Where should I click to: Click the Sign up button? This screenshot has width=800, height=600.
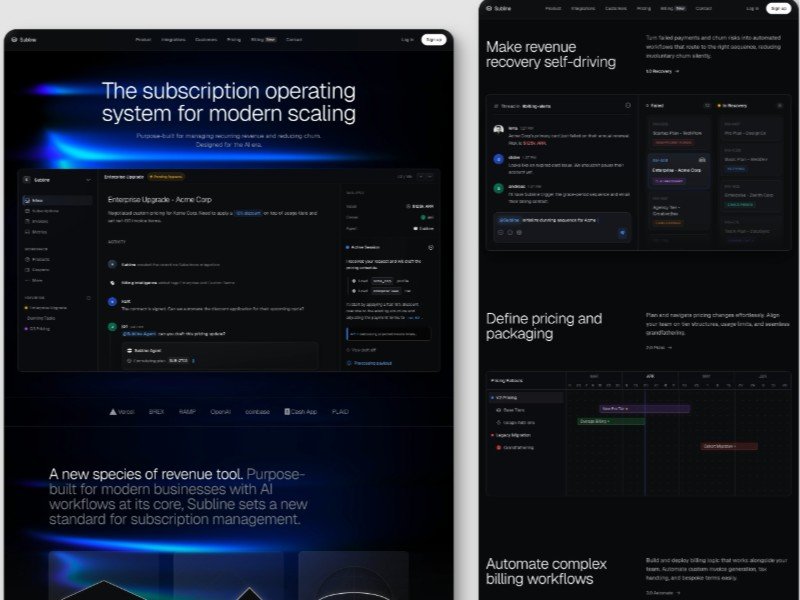(433, 39)
